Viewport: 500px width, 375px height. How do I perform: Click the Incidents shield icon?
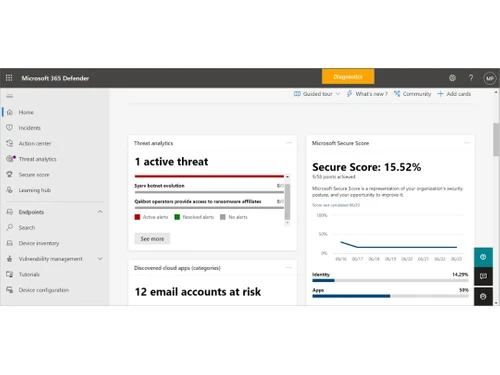tap(10, 128)
